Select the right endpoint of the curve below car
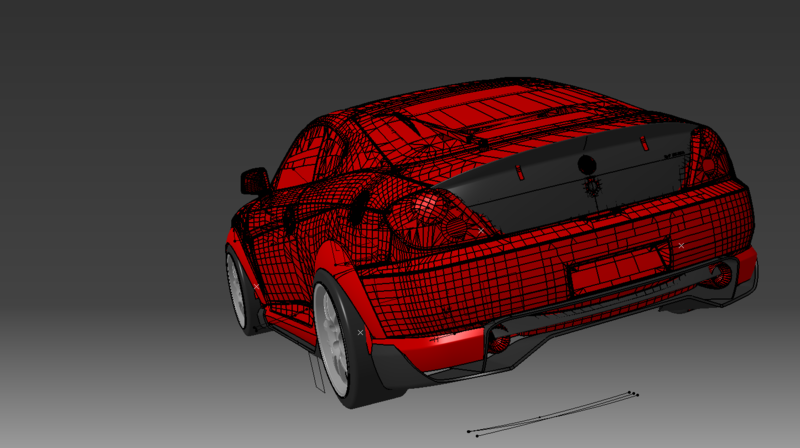Screen dimensions: 800x448 (636, 394)
